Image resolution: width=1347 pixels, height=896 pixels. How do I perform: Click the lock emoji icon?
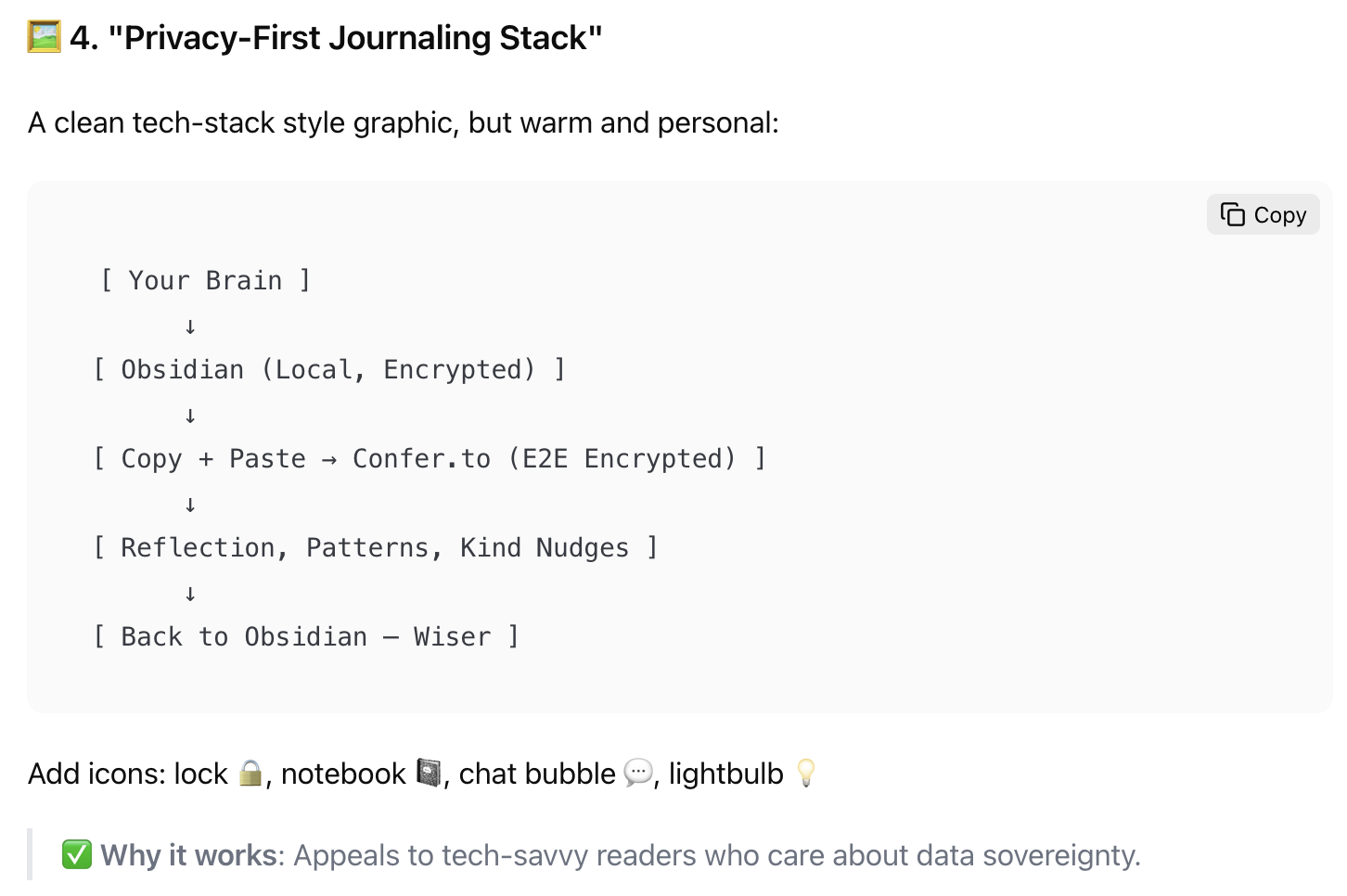[x=250, y=773]
